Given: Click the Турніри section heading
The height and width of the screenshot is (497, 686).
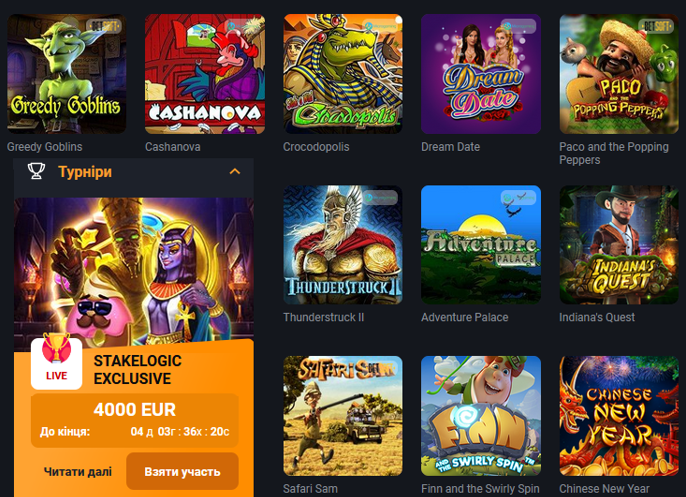Looking at the screenshot, I should (x=85, y=172).
